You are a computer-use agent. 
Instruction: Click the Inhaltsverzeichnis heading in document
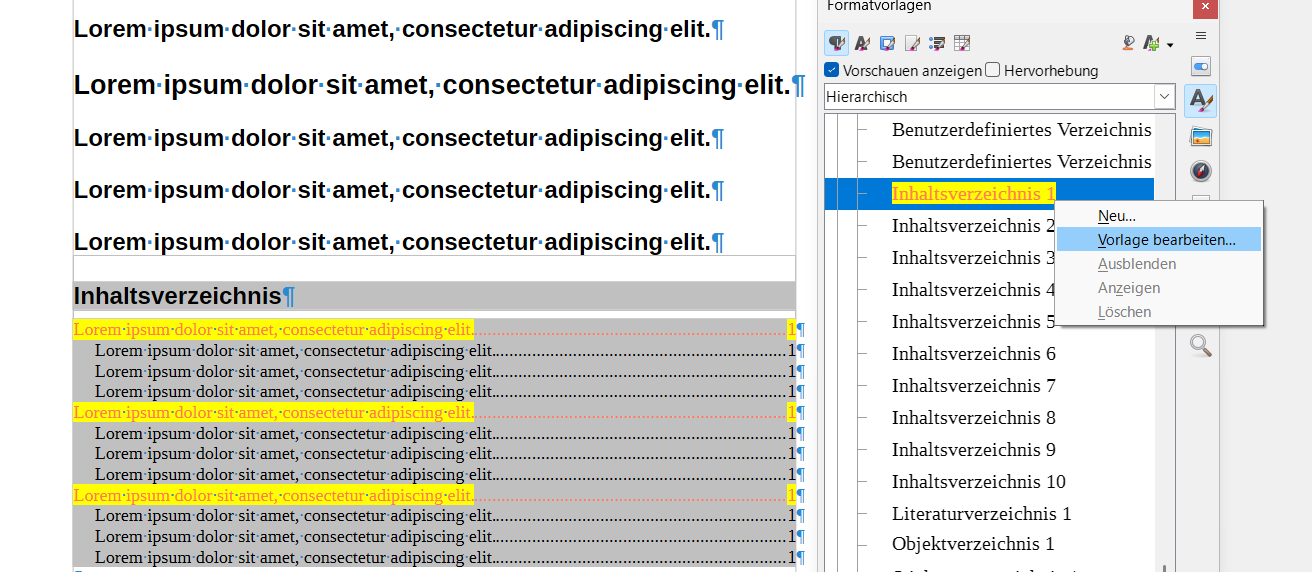178,296
